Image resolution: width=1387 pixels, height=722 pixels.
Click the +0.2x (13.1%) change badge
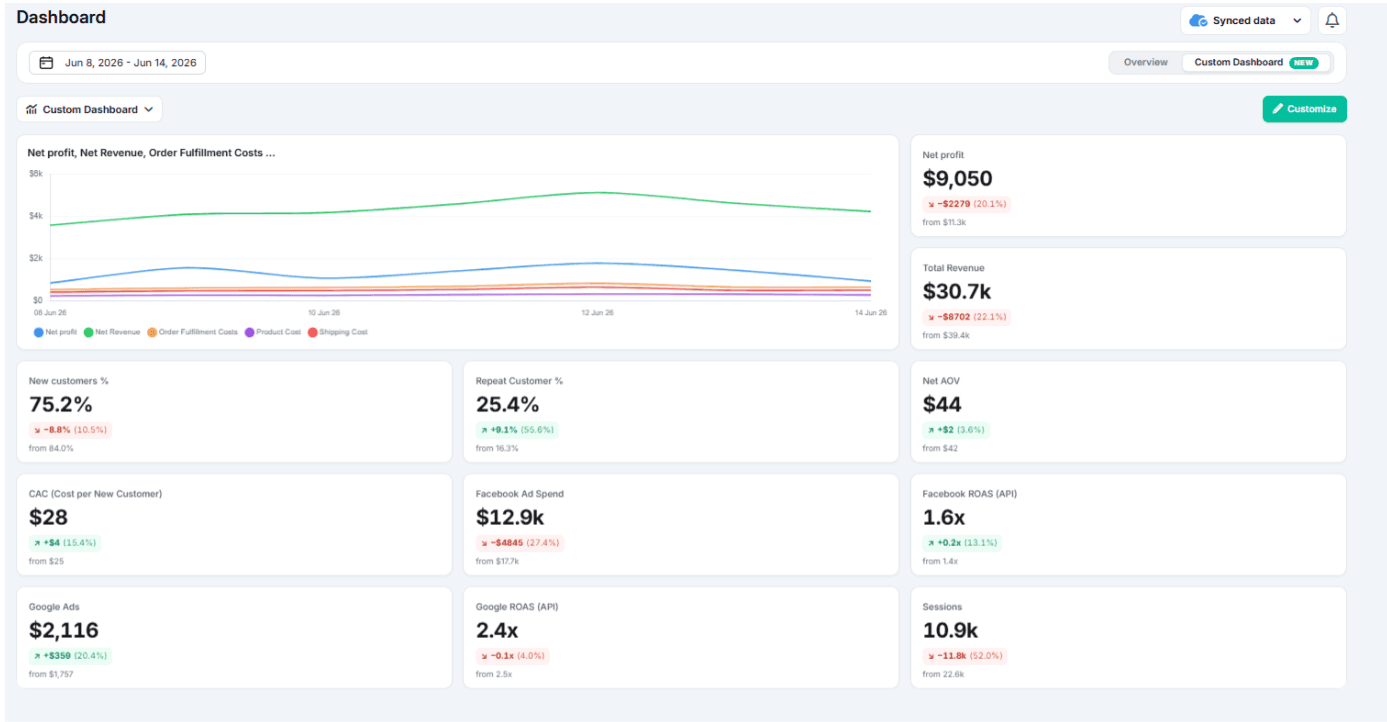coord(962,543)
